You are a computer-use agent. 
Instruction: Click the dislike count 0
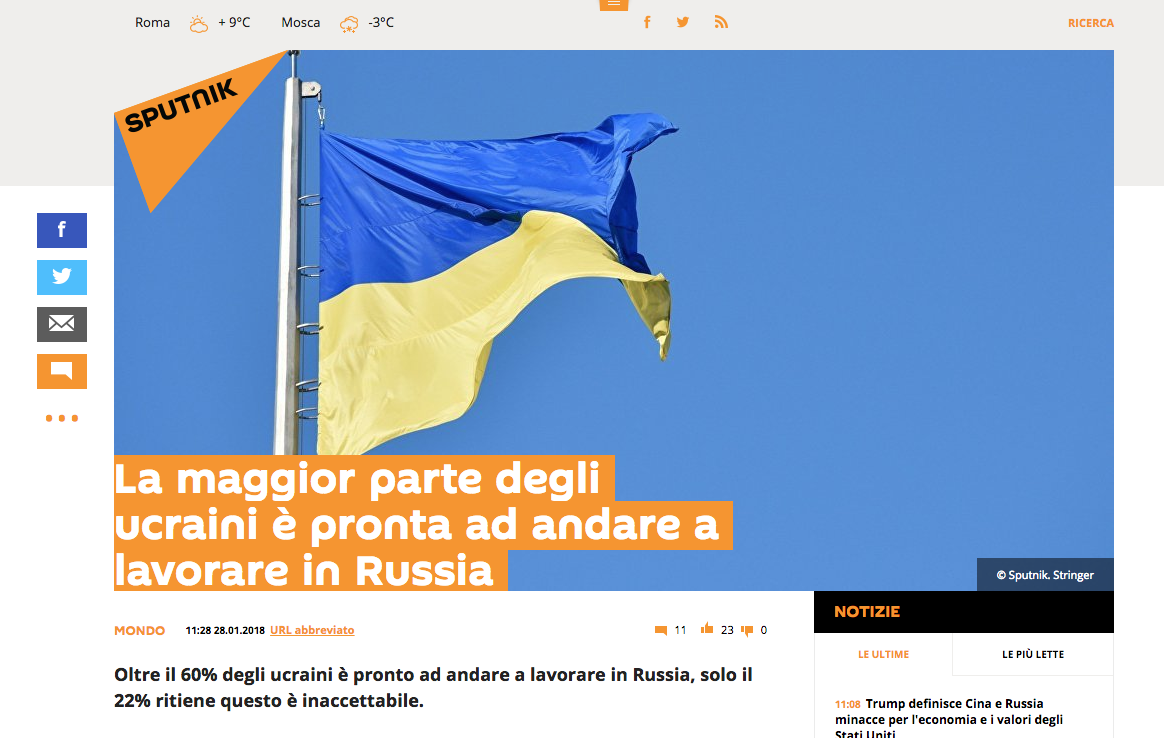click(763, 630)
